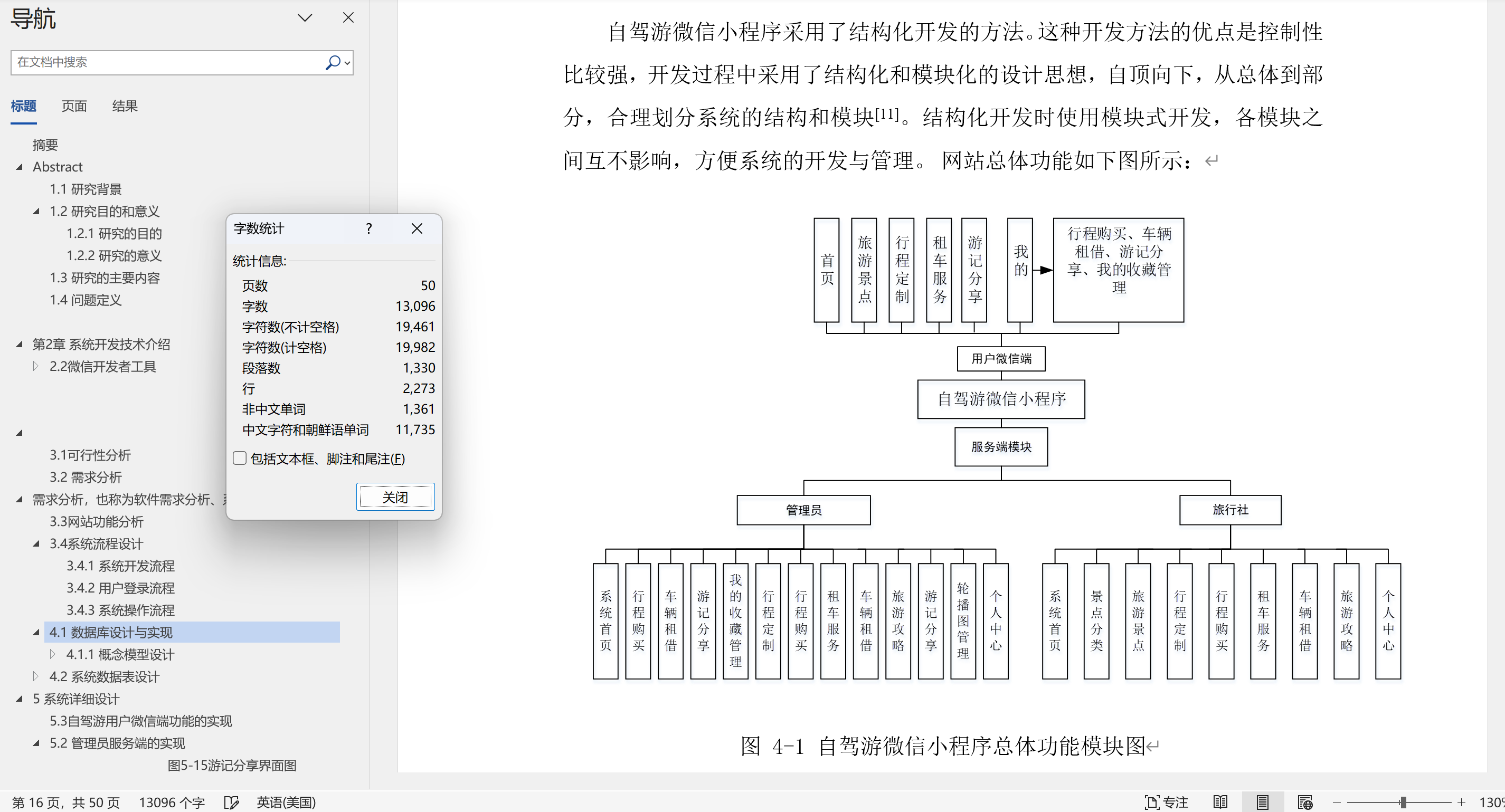This screenshot has width=1505, height=812.
Task: Close the word count dialog with X
Action: tap(417, 228)
